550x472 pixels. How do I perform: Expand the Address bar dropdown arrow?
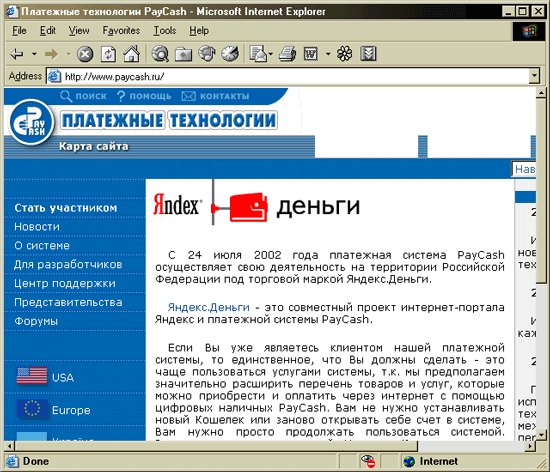534,76
